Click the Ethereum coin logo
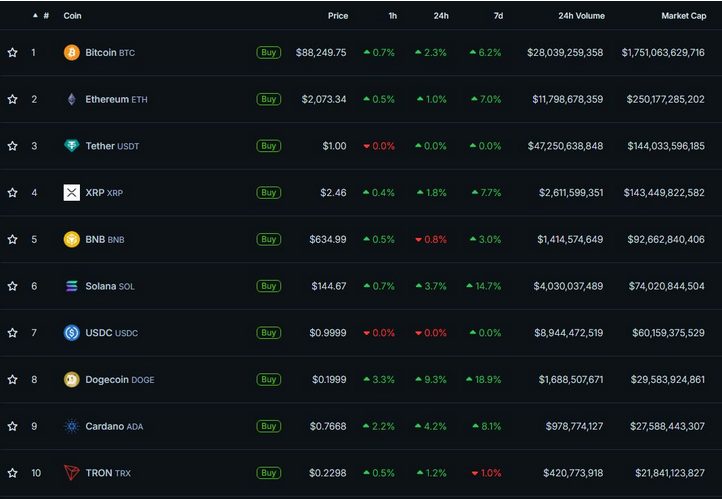 pos(71,99)
